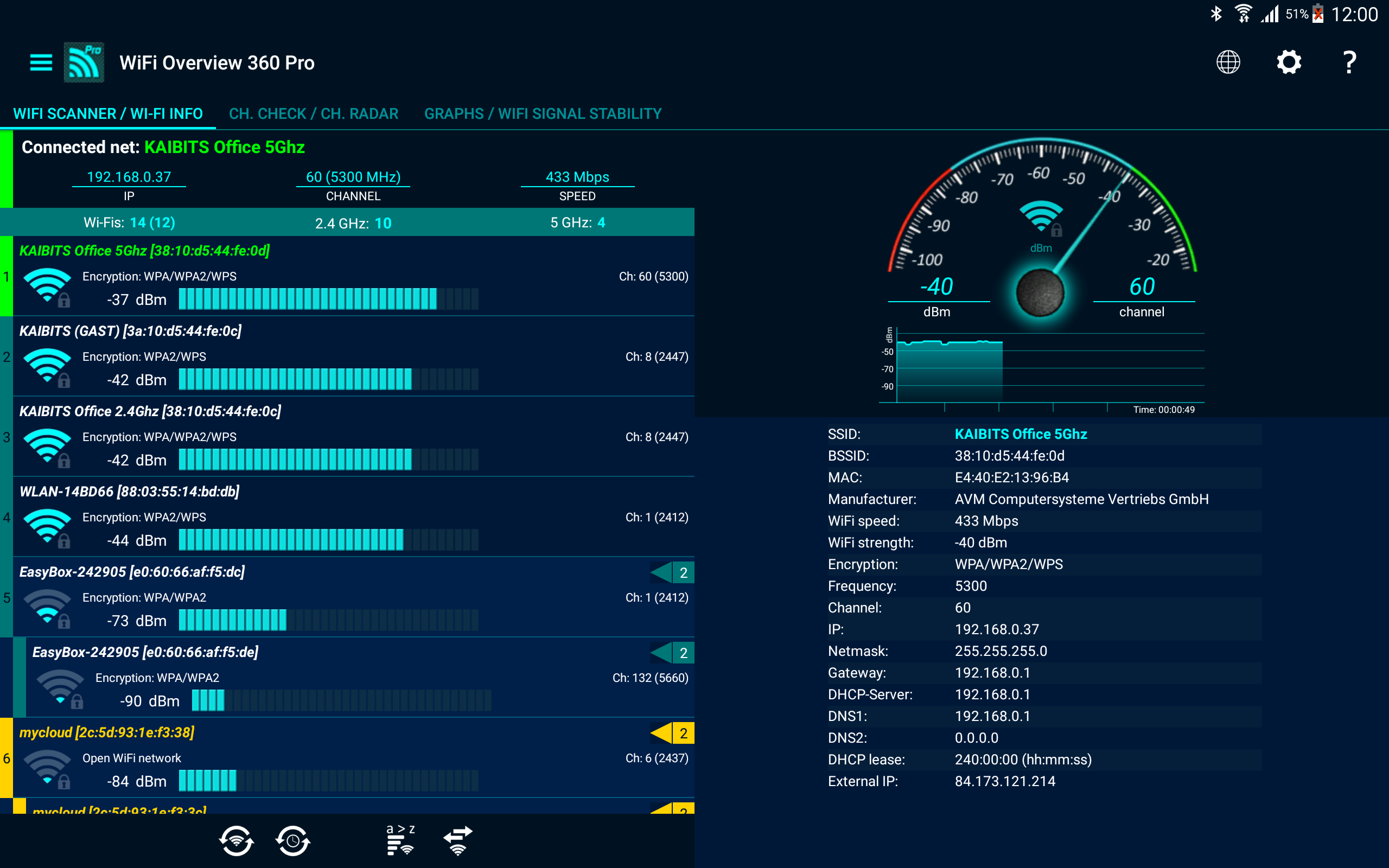This screenshot has width=1389, height=868.
Task: Select KAIBITS Office 2.4Ghz network title
Action: 150,412
